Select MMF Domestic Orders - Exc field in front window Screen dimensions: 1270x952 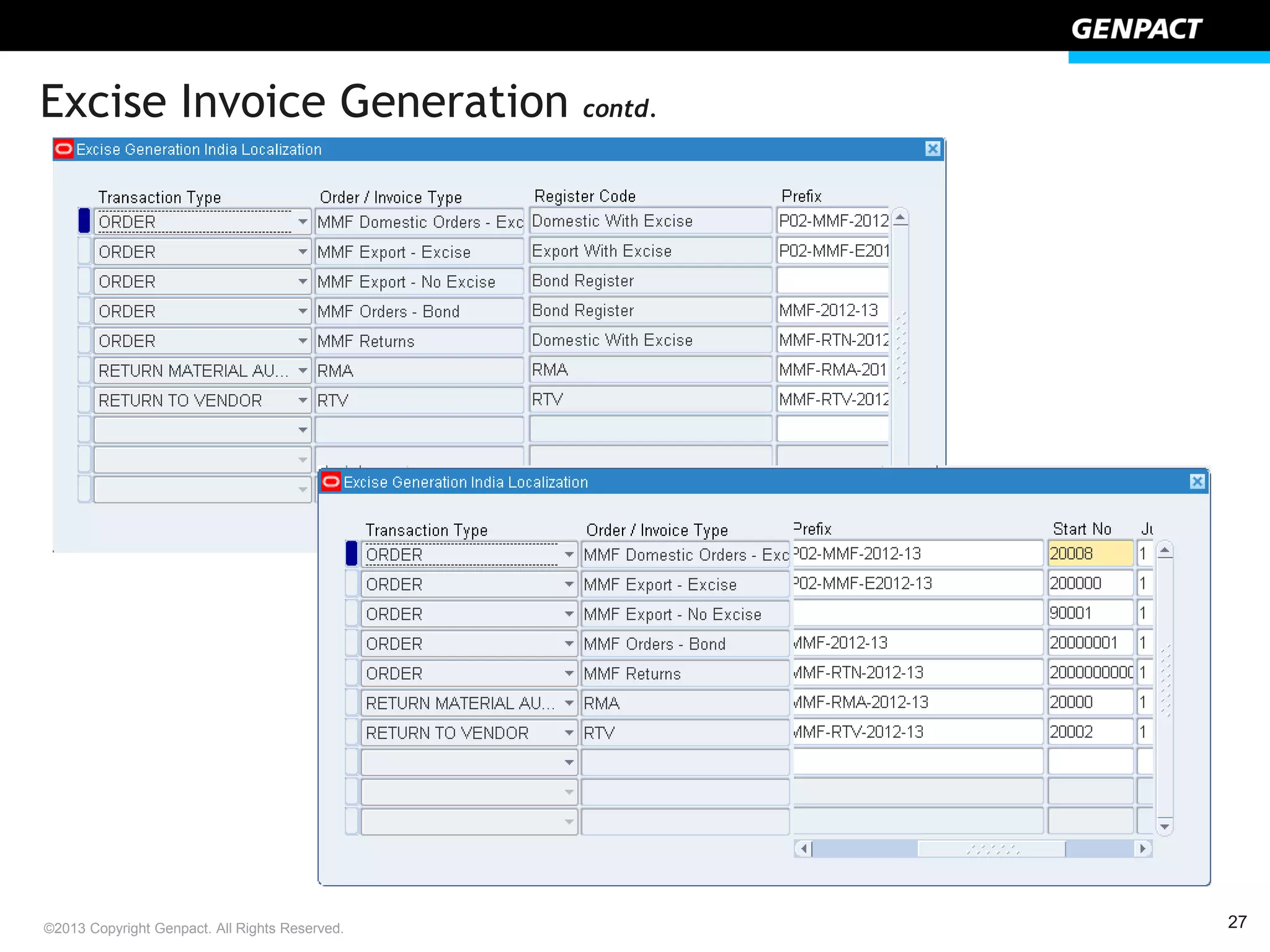point(685,554)
